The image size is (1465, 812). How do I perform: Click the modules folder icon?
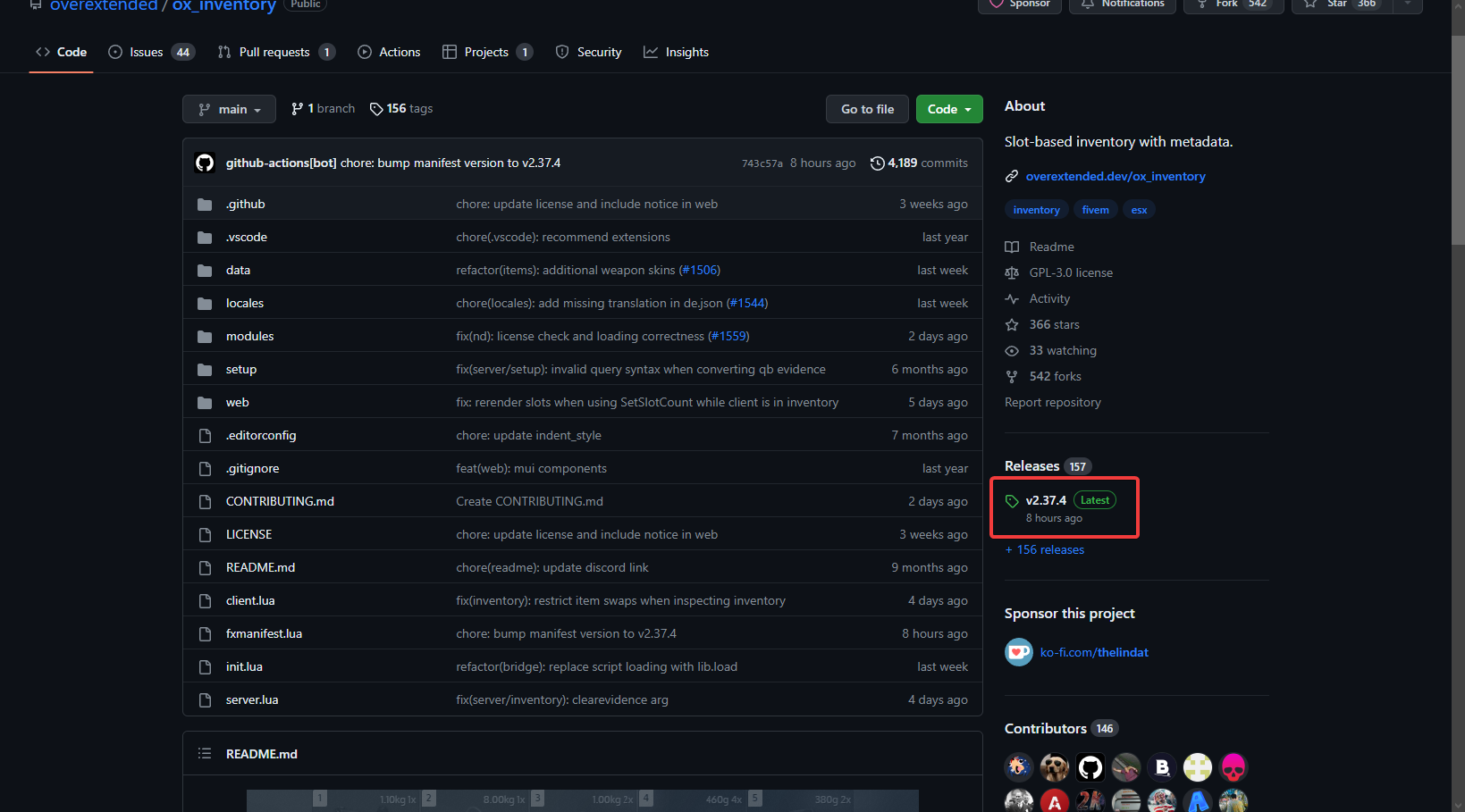pos(205,337)
